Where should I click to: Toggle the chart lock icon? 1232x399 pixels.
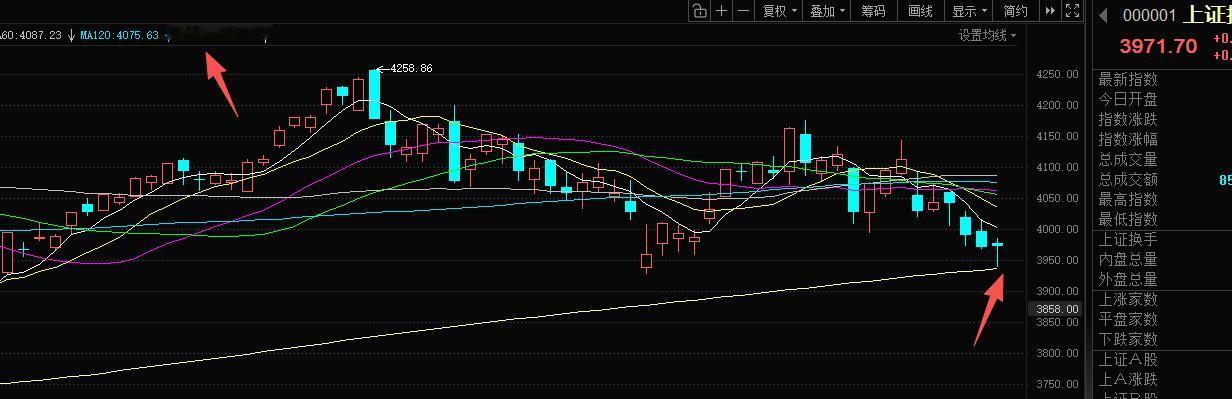point(699,11)
